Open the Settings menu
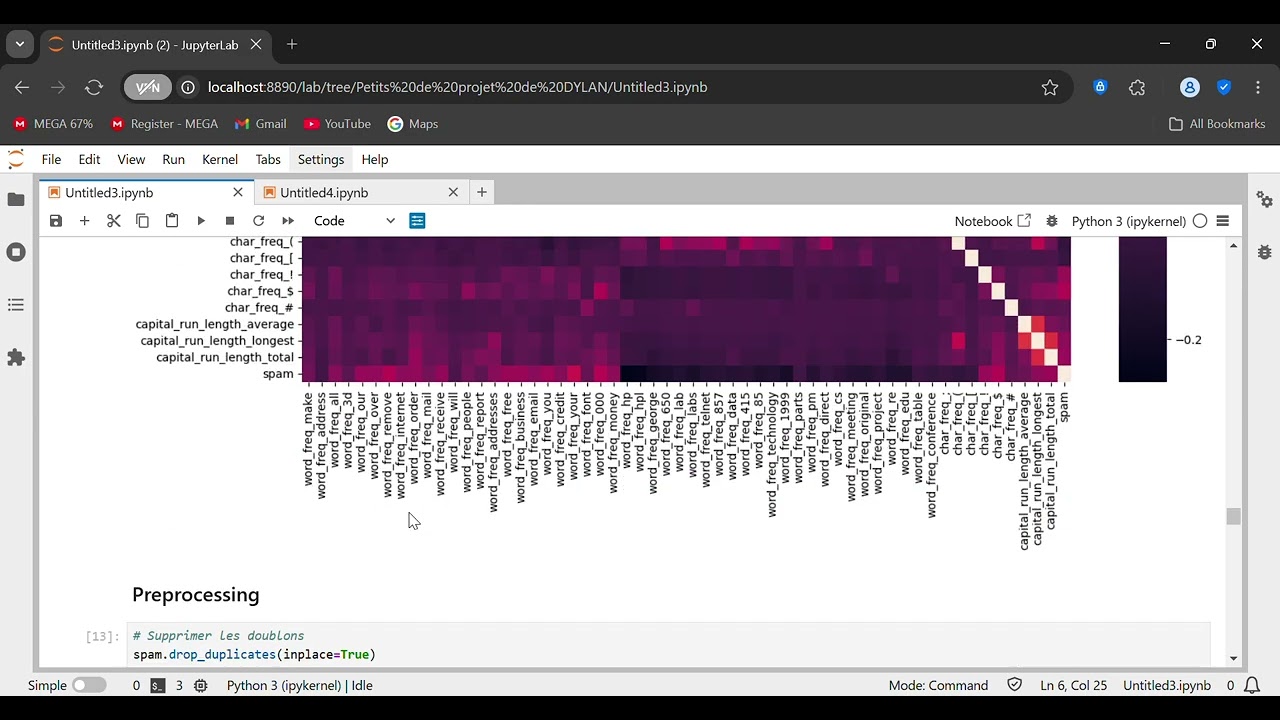The height and width of the screenshot is (720, 1280). (321, 159)
